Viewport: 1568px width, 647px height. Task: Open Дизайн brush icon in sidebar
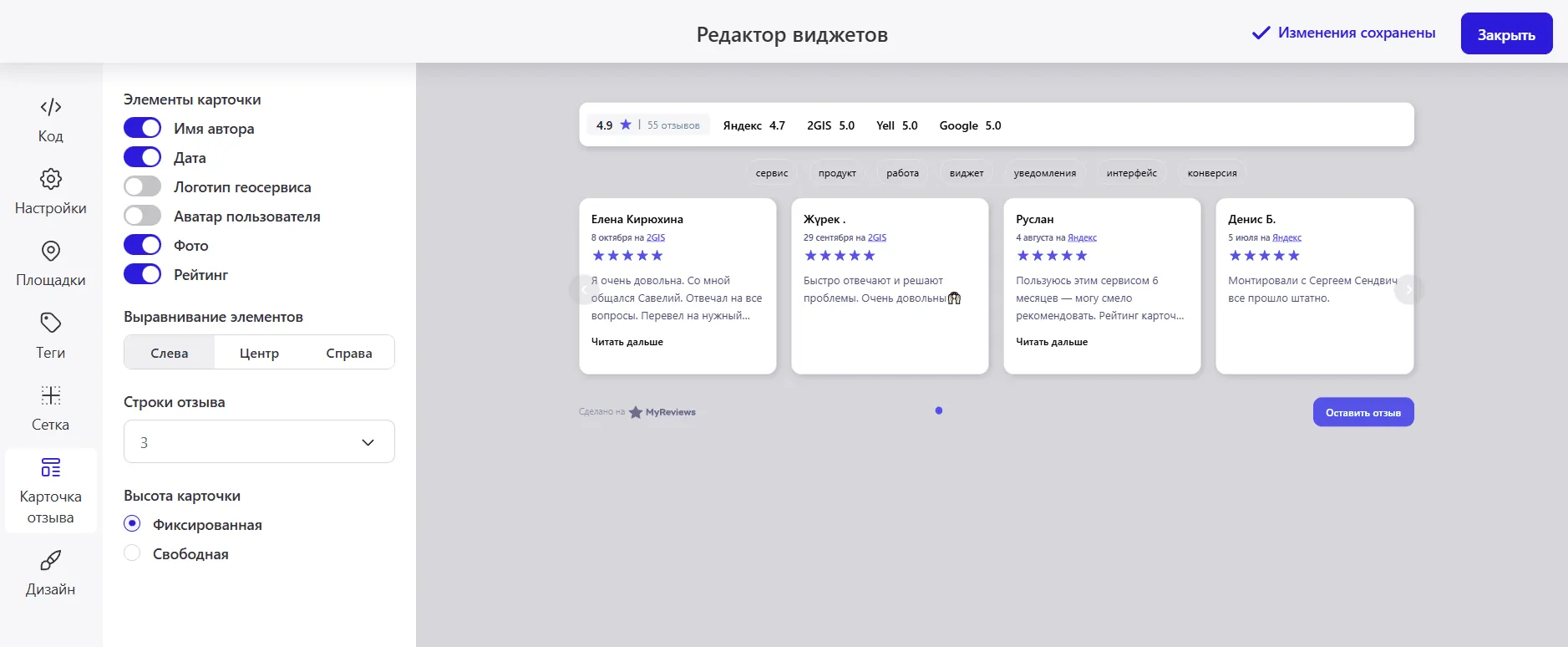coord(50,560)
